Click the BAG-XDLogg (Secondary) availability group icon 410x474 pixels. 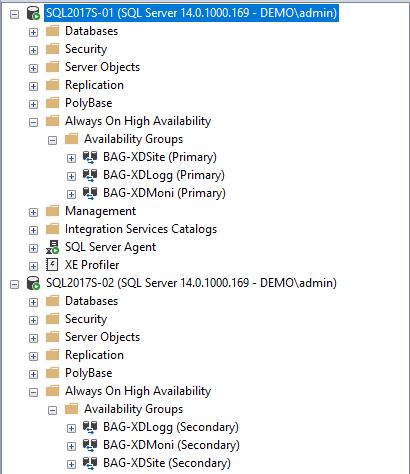coord(90,427)
